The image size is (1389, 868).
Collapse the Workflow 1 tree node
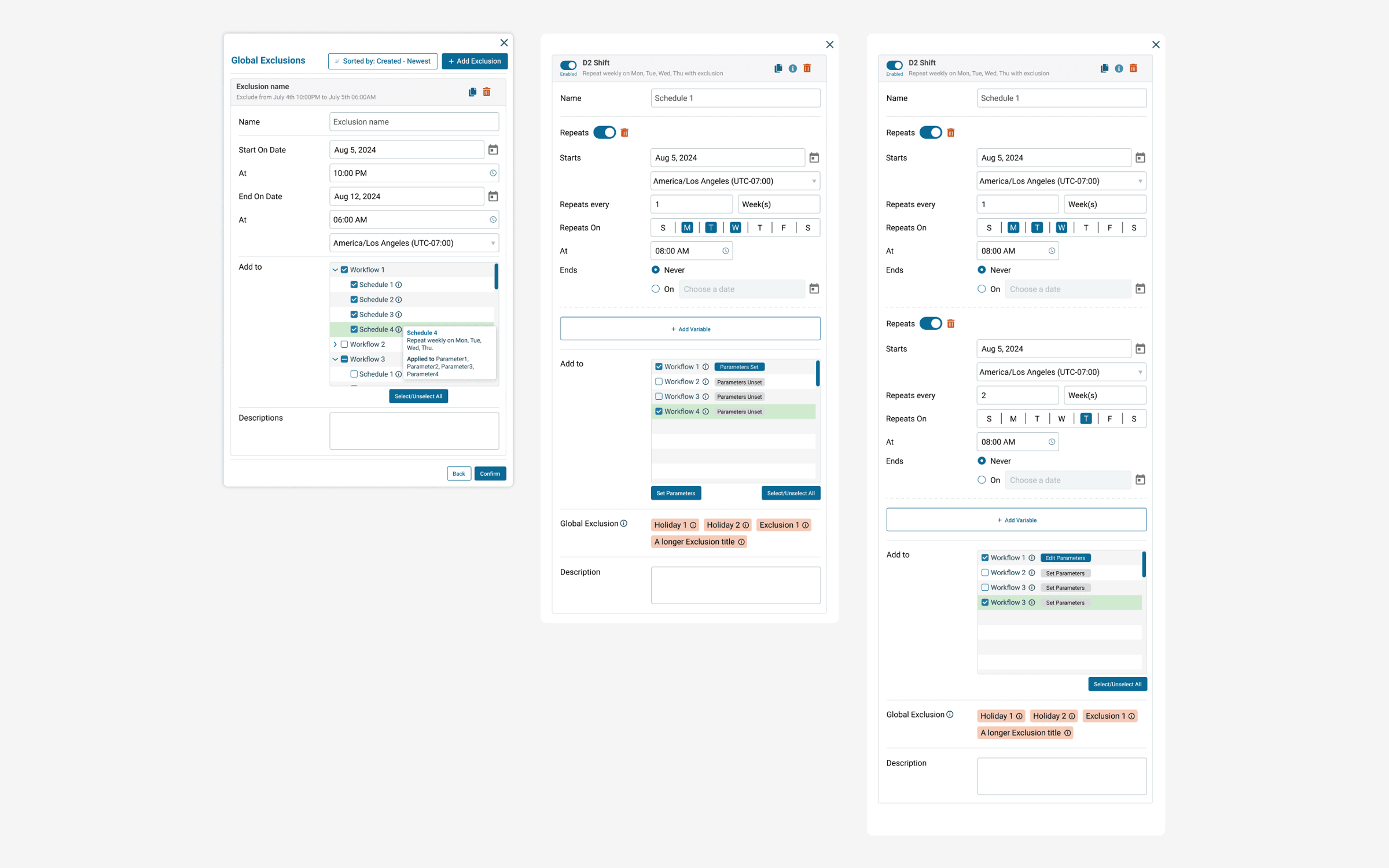pos(335,270)
